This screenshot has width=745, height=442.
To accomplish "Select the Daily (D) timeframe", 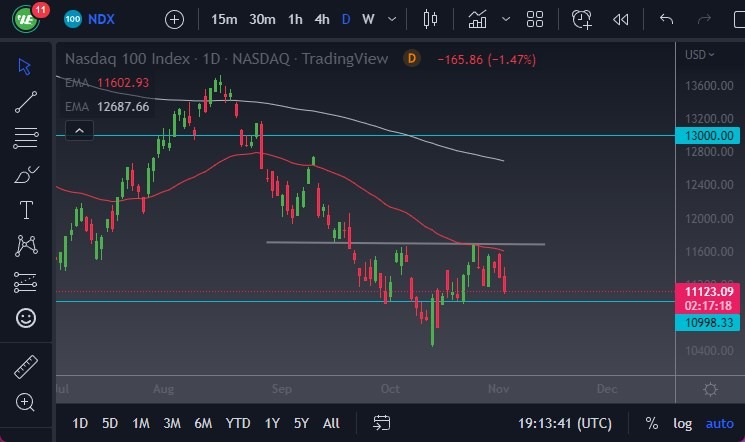I will [346, 19].
